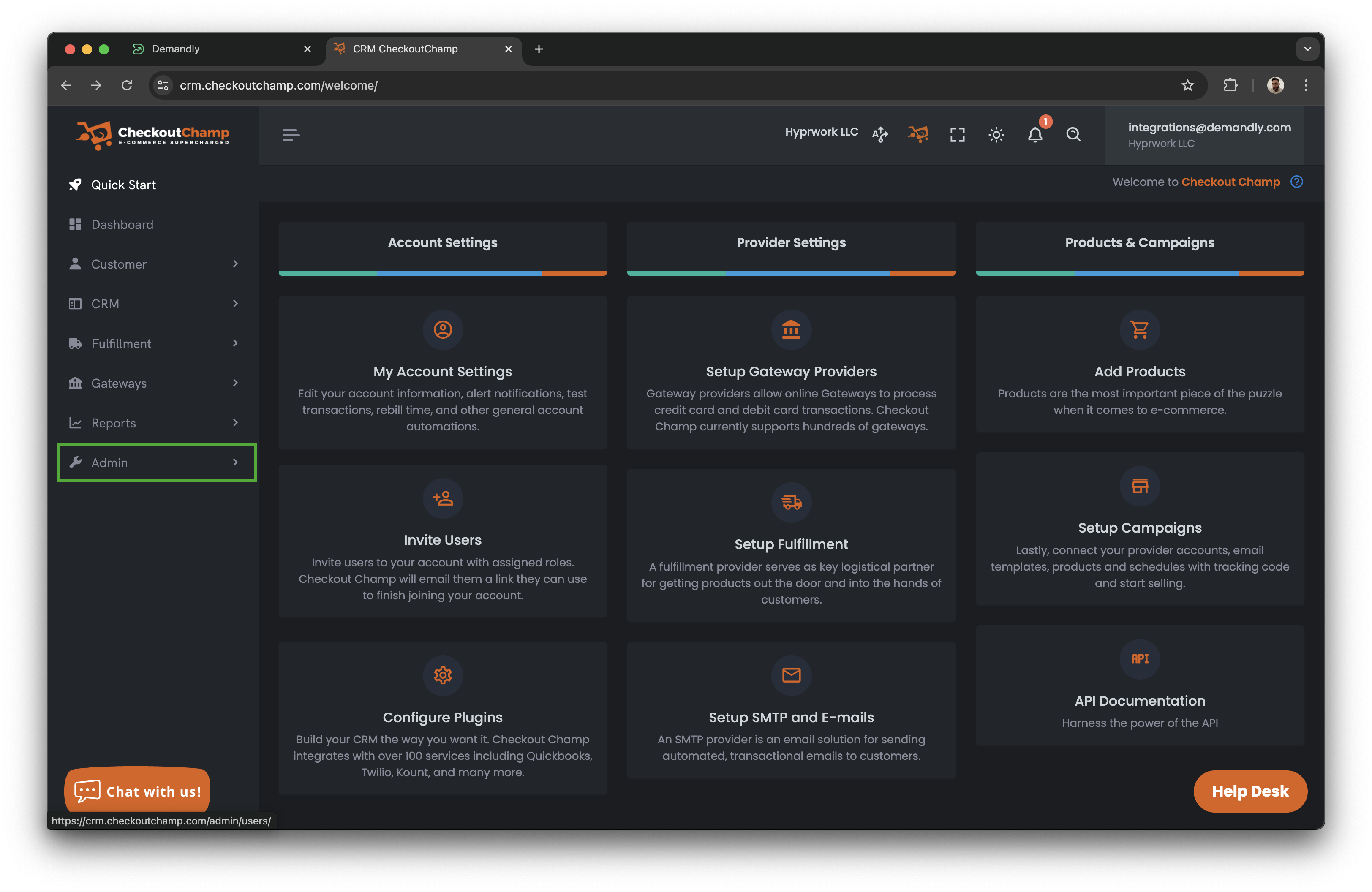Click the translate language icon in header

click(x=880, y=135)
